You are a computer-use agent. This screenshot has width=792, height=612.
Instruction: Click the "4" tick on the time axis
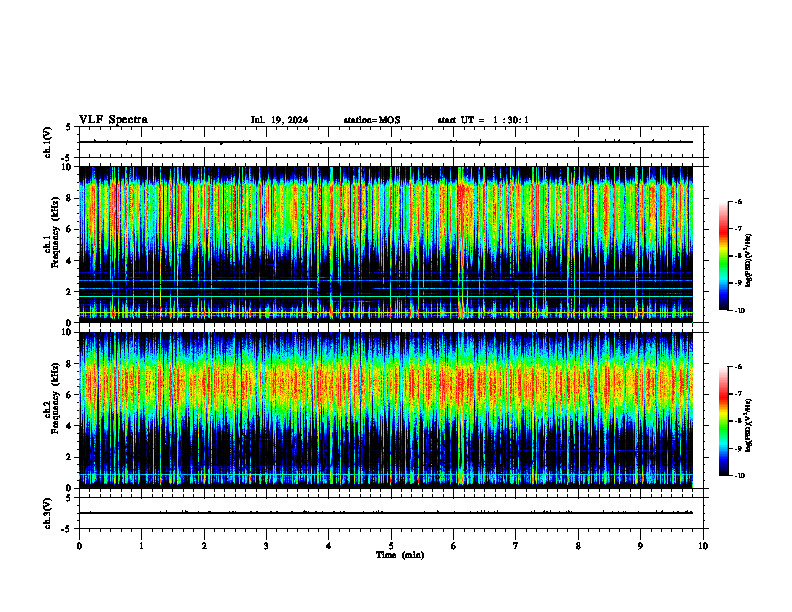point(329,546)
